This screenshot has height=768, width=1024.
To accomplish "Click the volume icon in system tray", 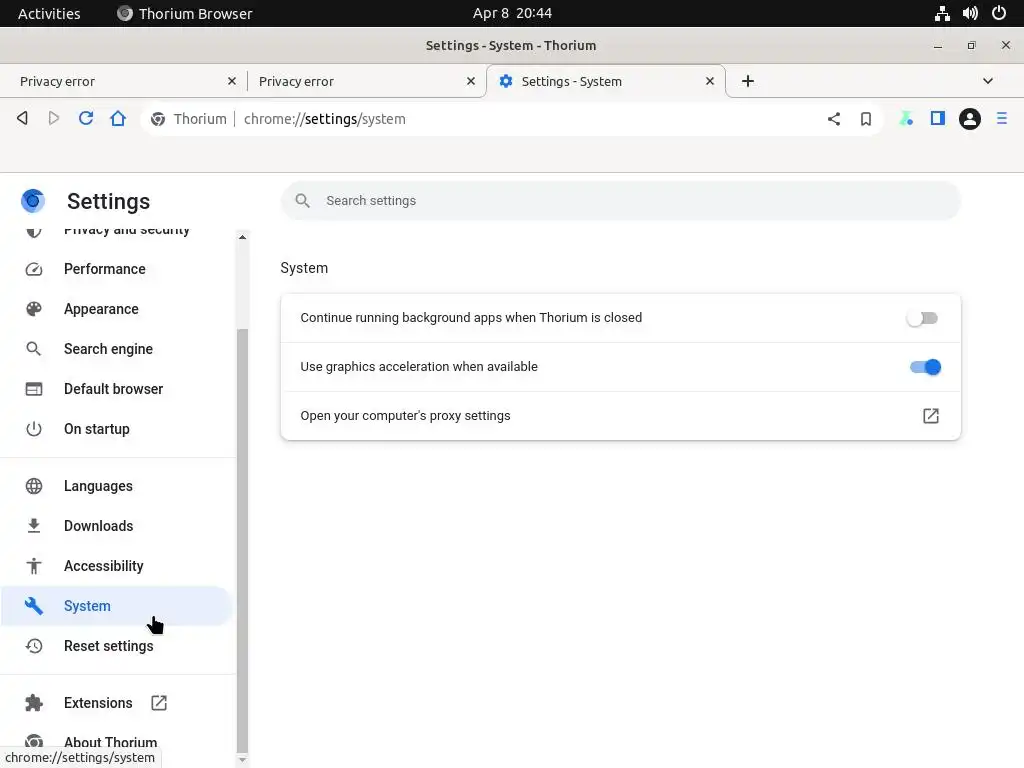I will 970,13.
